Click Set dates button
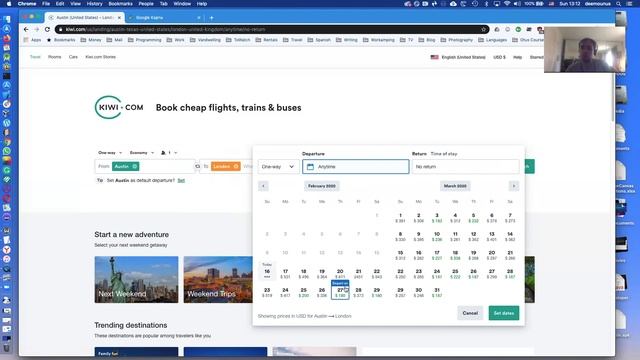 (x=504, y=313)
